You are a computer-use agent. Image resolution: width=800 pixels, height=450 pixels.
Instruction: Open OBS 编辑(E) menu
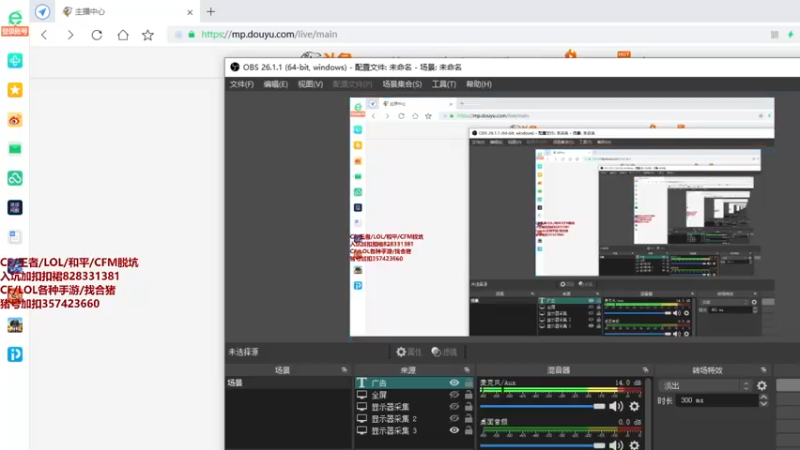pos(276,84)
